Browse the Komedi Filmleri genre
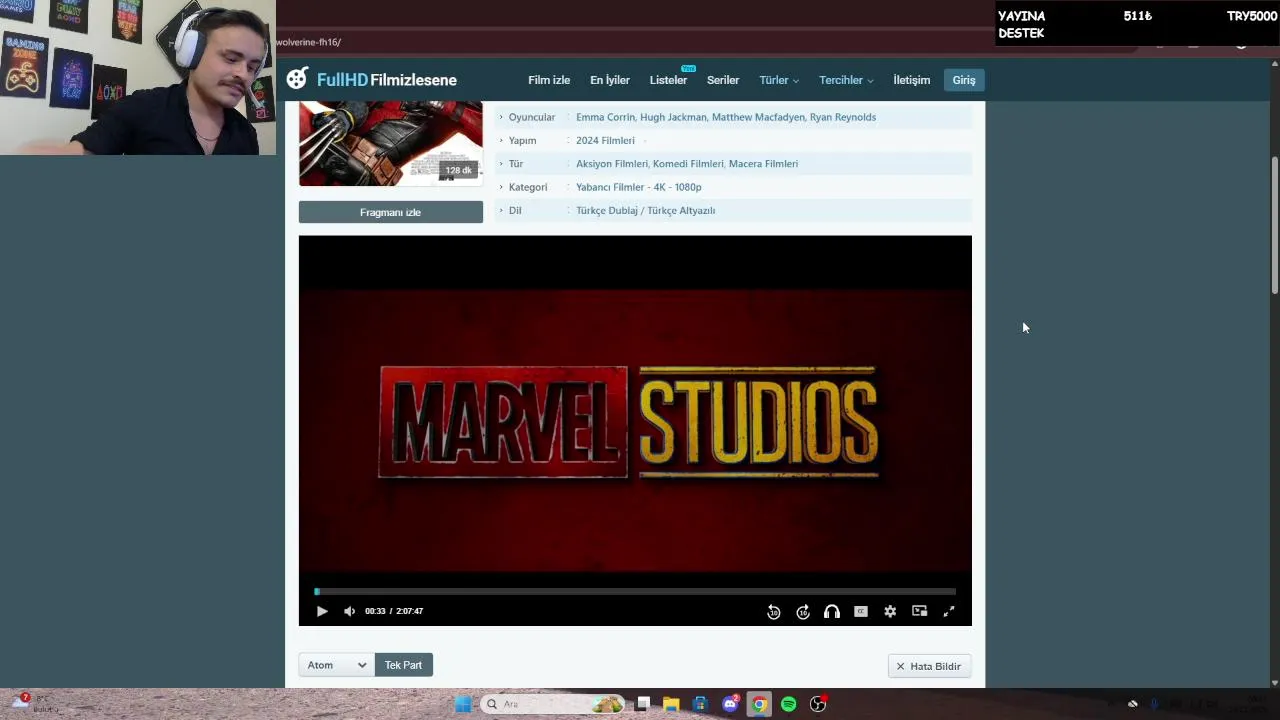Image resolution: width=1280 pixels, height=720 pixels. [688, 164]
